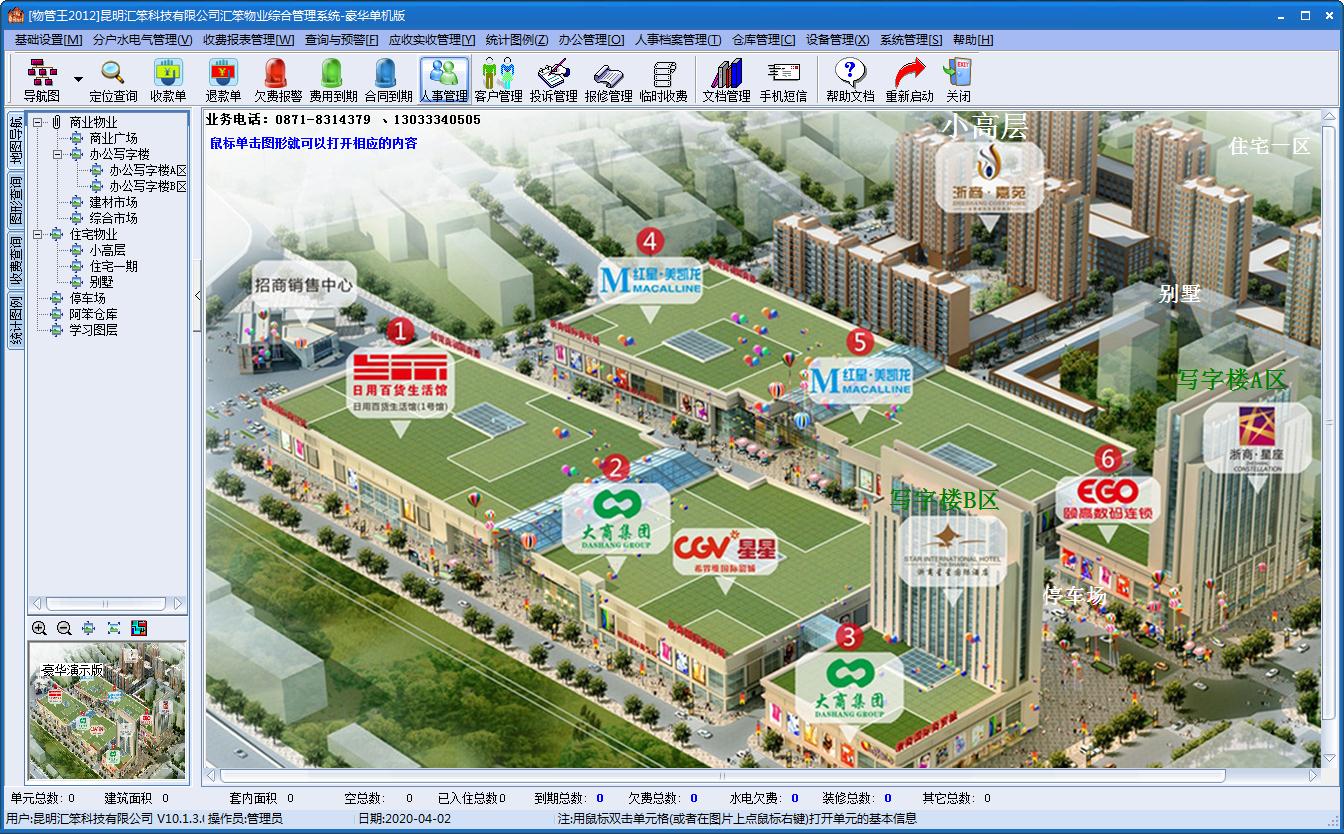1344x834 pixels.
Task: Open 客户管理 customer management
Action: click(498, 80)
